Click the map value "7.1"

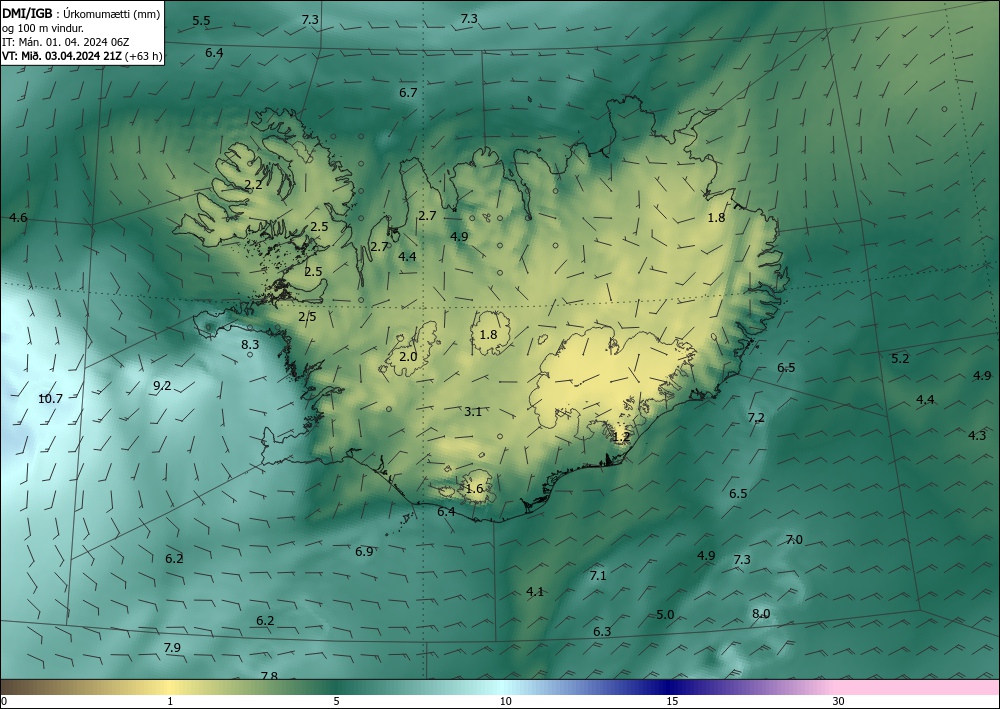pos(598,575)
